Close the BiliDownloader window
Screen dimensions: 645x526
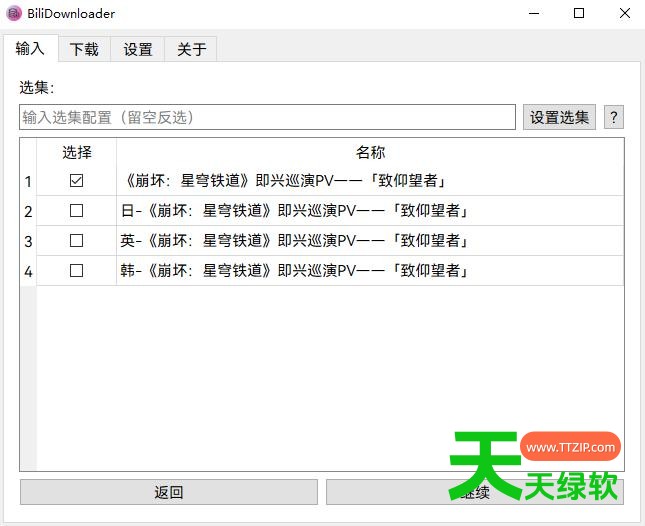(x=624, y=14)
